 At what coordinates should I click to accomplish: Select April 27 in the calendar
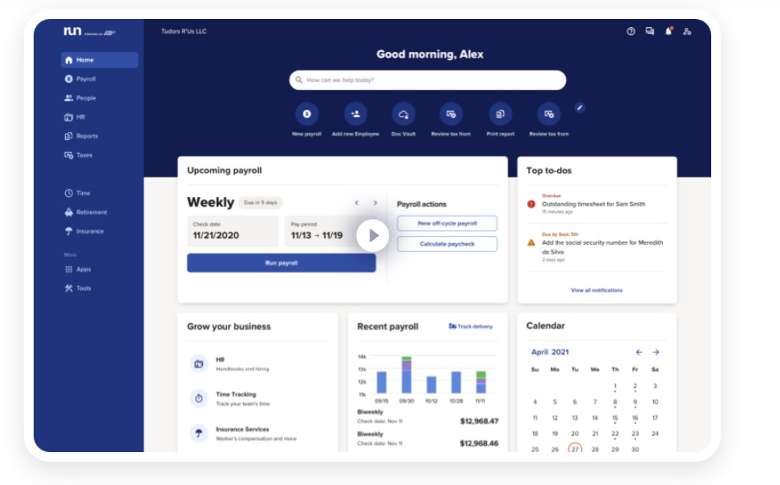coord(575,449)
